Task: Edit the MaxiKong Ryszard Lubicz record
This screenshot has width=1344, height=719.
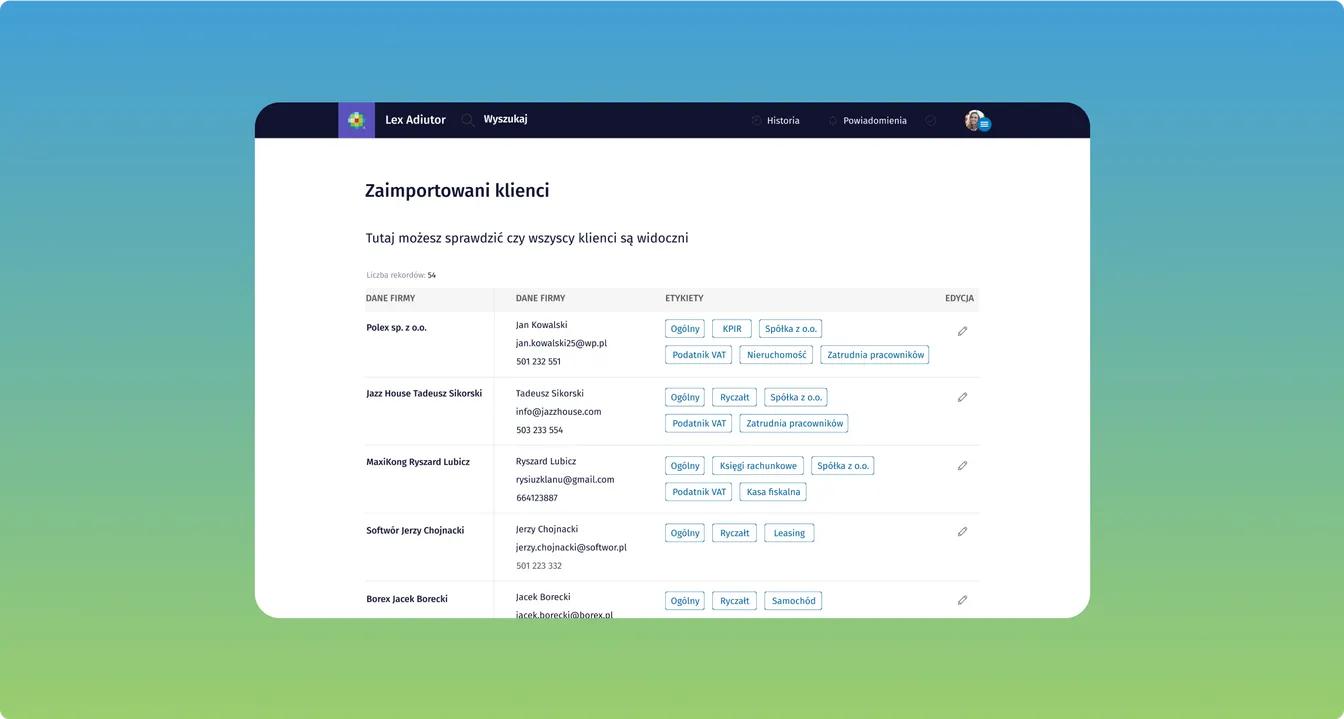Action: 962,465
